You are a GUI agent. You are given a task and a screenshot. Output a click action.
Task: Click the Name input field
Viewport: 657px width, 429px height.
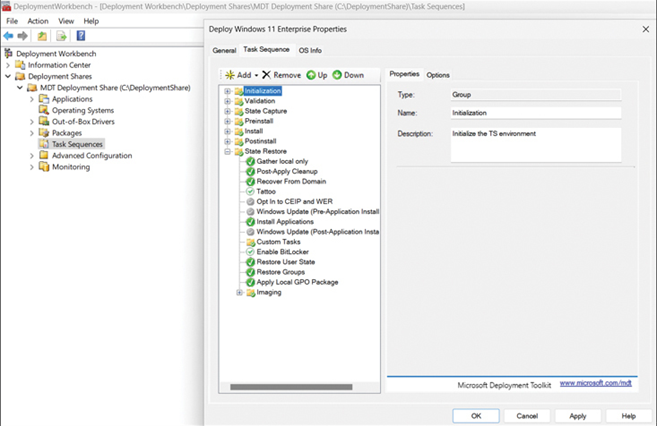[x=536, y=113]
